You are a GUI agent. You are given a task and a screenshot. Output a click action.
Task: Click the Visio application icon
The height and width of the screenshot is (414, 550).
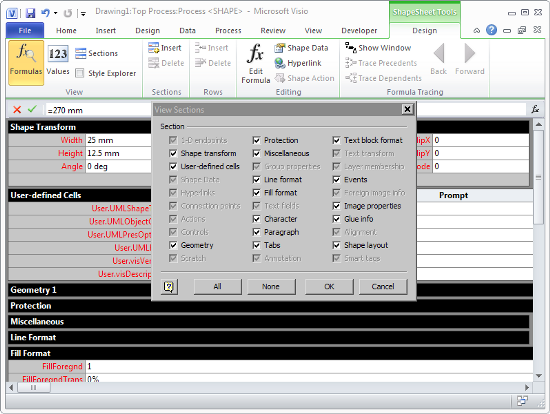click(12, 13)
